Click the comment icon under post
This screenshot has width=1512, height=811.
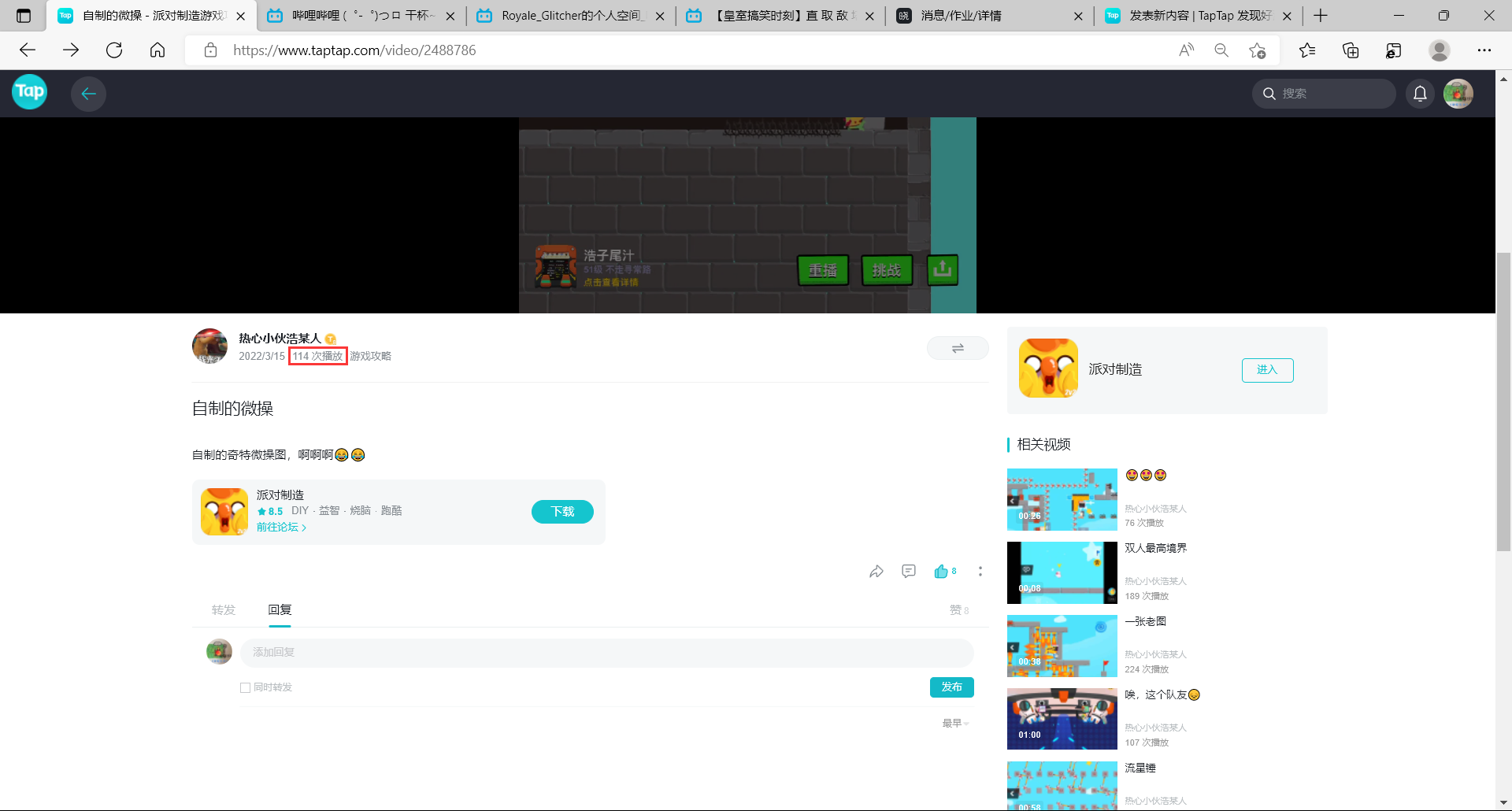point(909,572)
